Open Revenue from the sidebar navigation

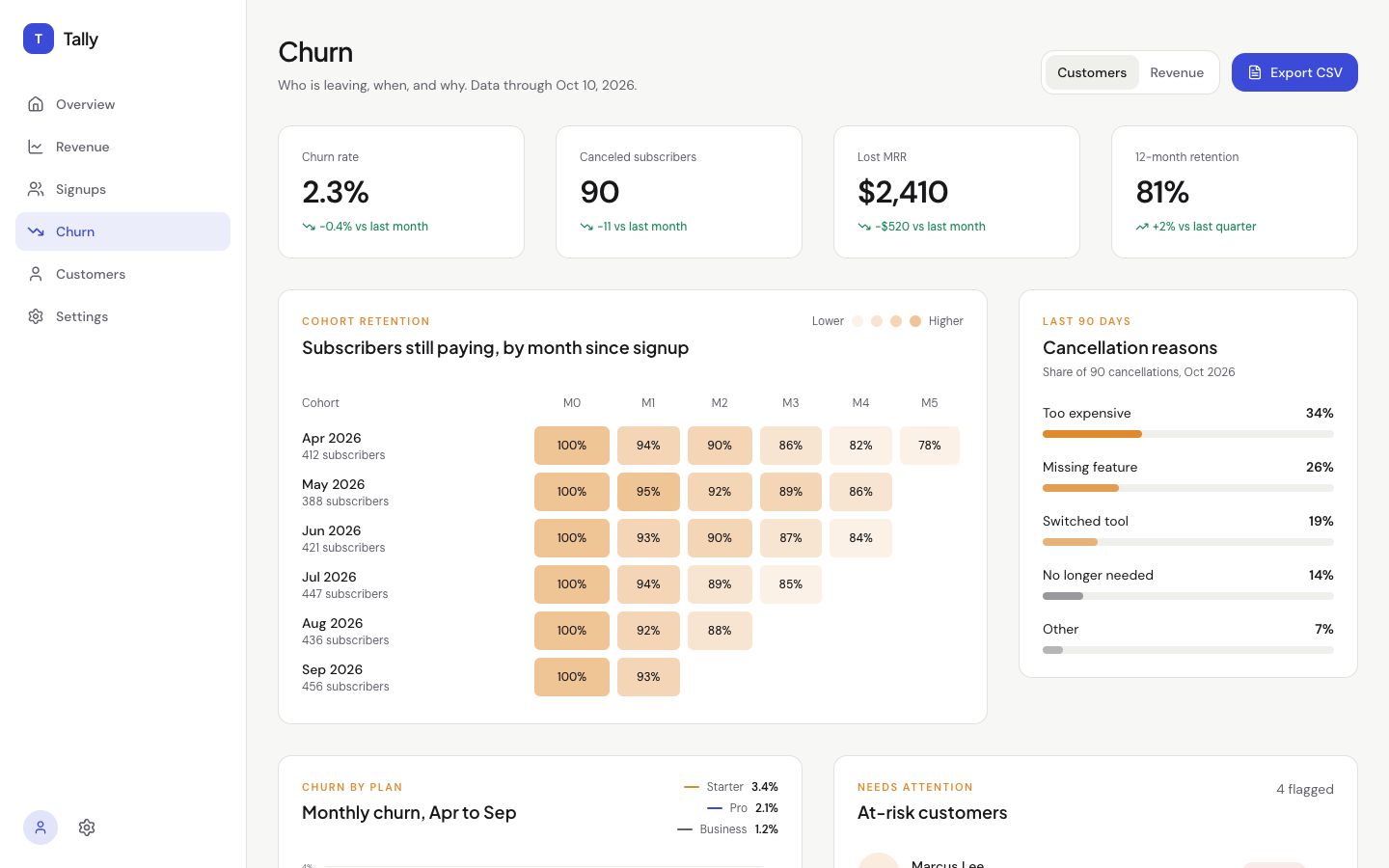point(123,147)
